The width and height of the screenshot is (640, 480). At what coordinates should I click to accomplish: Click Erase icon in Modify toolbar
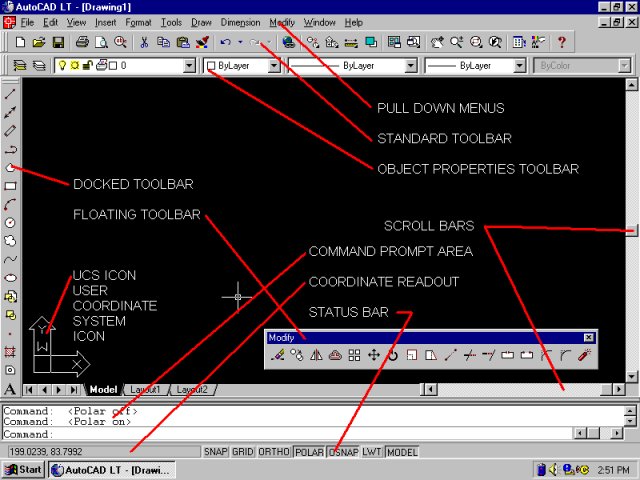(278, 355)
